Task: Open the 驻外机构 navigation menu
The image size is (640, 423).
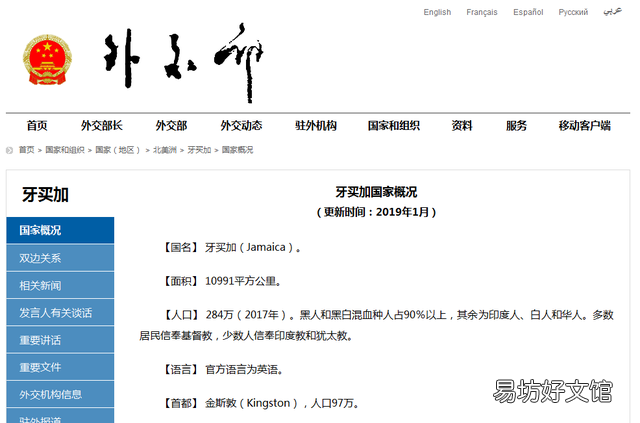Action: click(x=316, y=126)
